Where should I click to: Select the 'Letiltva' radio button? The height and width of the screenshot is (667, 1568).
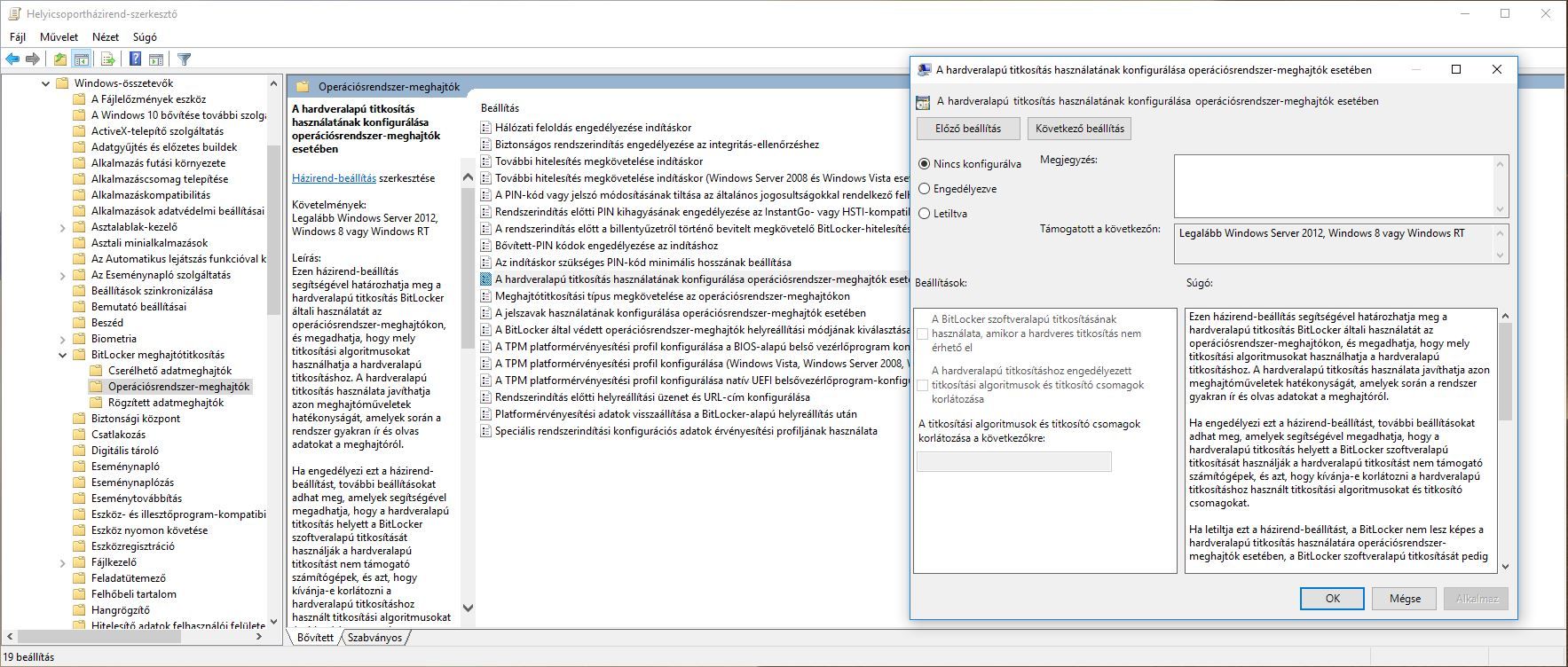tap(925, 214)
